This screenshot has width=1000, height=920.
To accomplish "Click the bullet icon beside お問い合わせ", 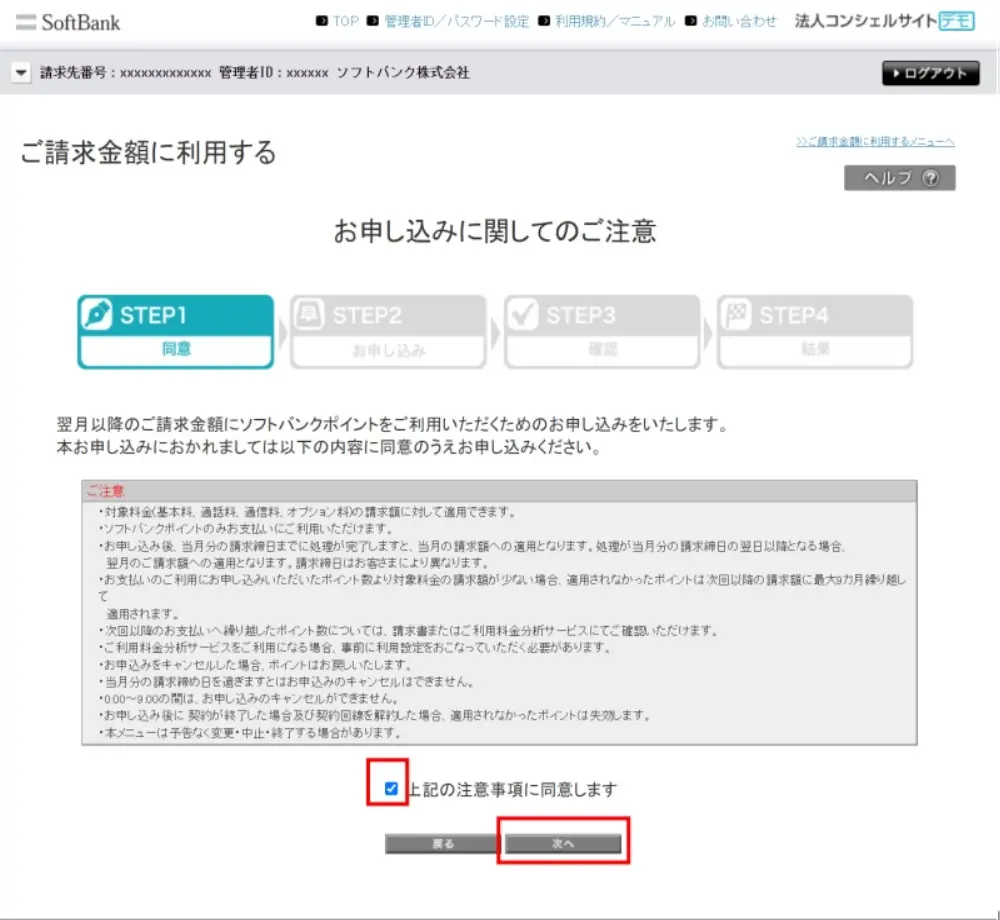I will (x=691, y=21).
